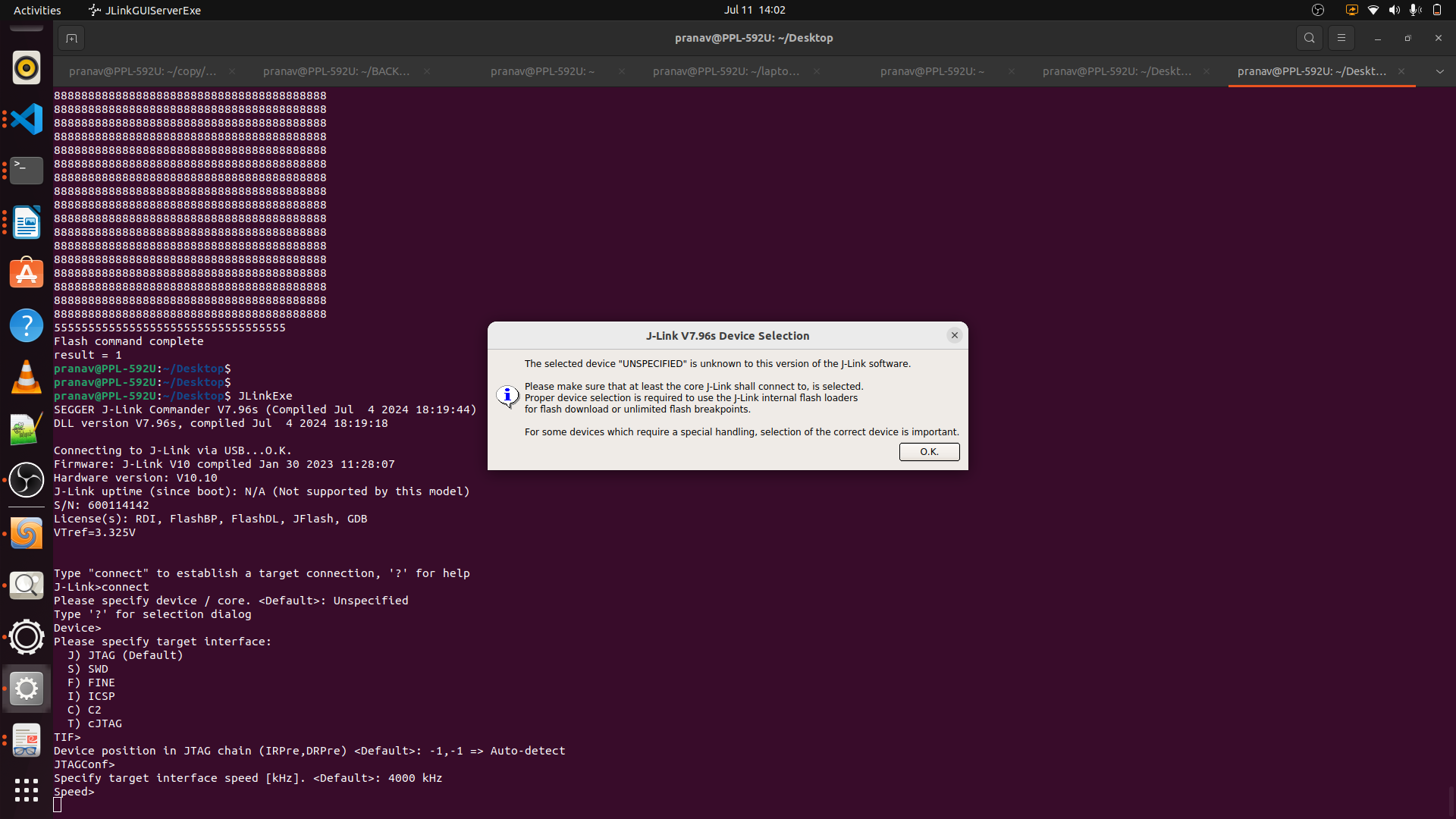This screenshot has width=1456, height=819.
Task: Click the battery icon in top bar
Action: [x=1437, y=10]
